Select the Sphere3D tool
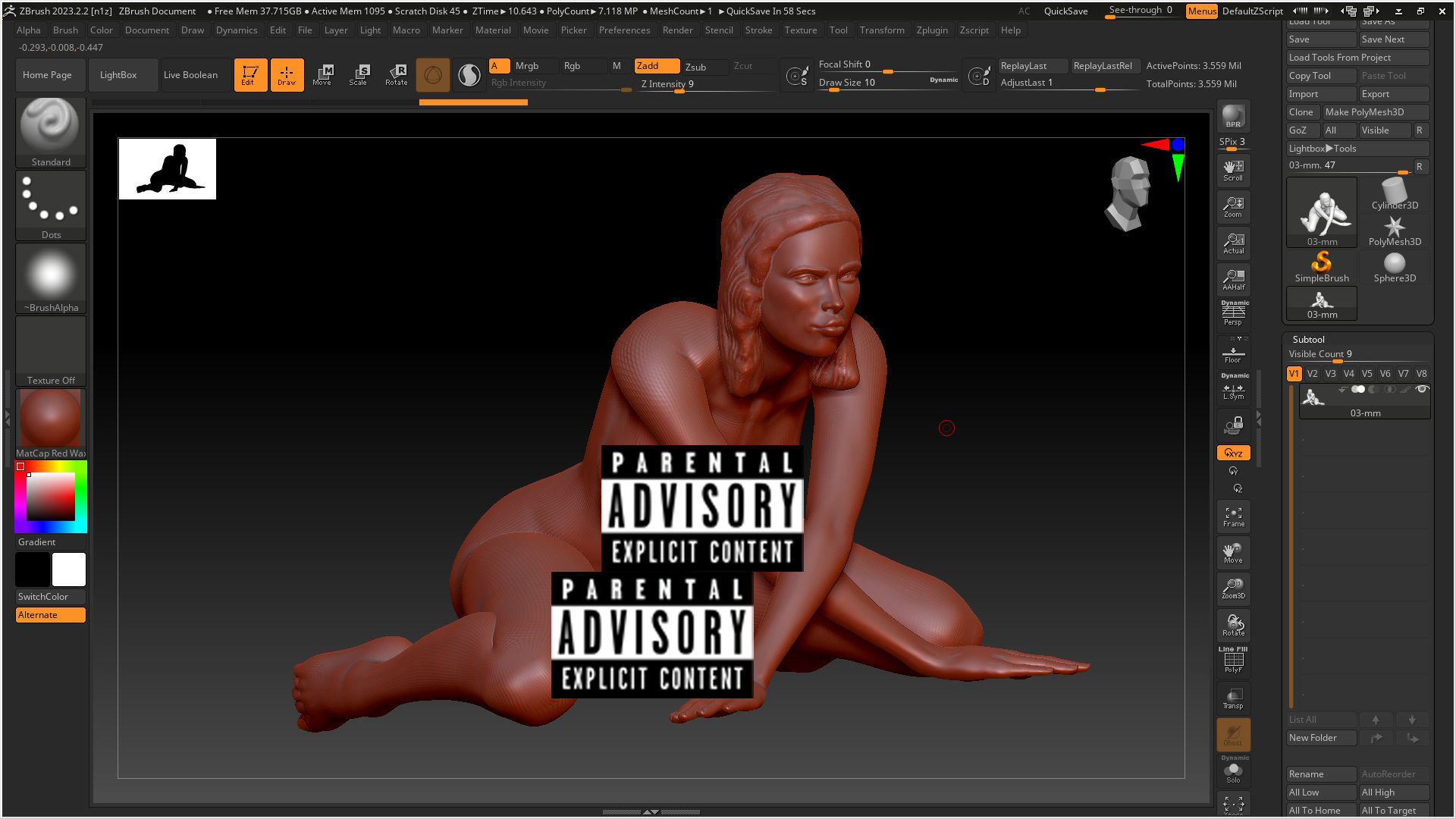The height and width of the screenshot is (819, 1456). pyautogui.click(x=1395, y=268)
